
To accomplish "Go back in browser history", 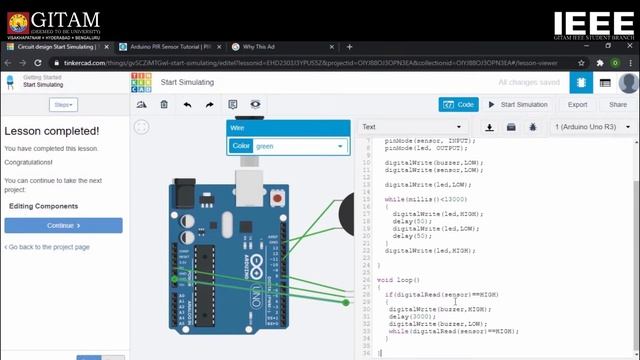I will (8, 63).
